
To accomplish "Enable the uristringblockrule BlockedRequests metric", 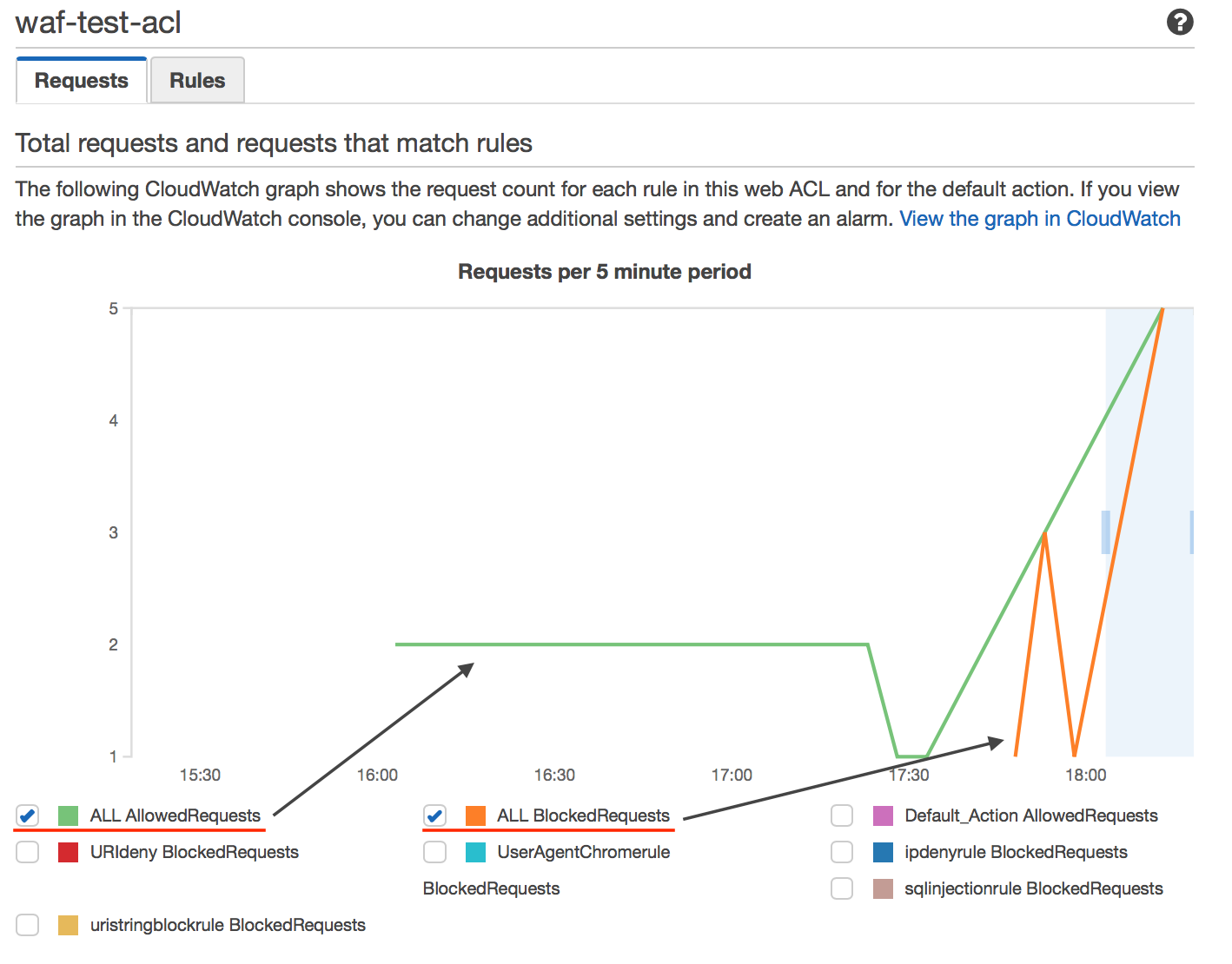I will coord(27,924).
